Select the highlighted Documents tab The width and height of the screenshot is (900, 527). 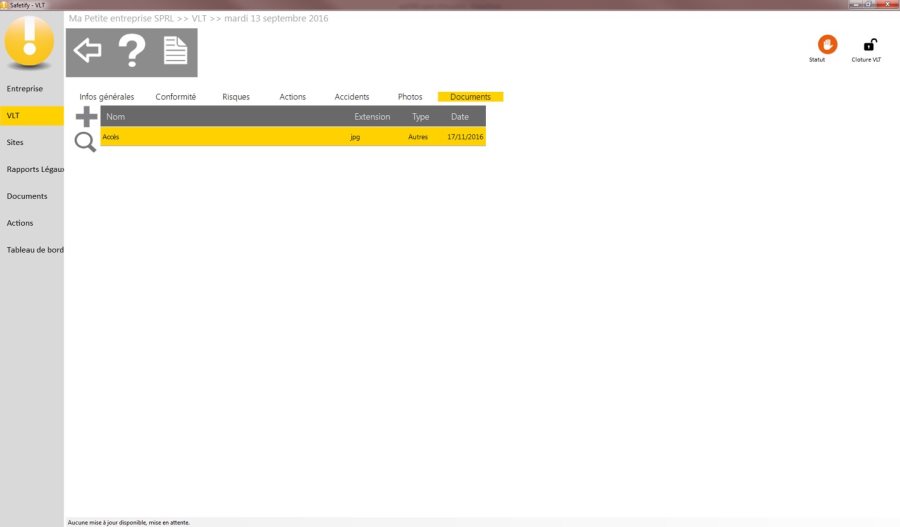tap(471, 97)
